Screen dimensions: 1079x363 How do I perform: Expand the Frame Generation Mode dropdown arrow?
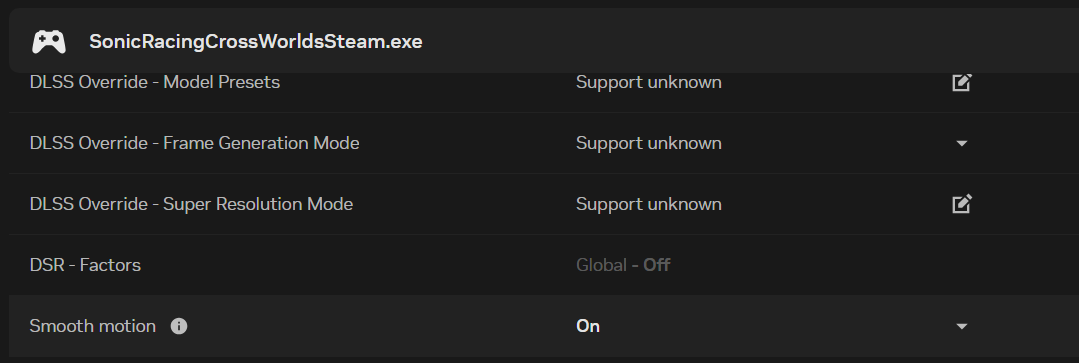click(x=962, y=144)
